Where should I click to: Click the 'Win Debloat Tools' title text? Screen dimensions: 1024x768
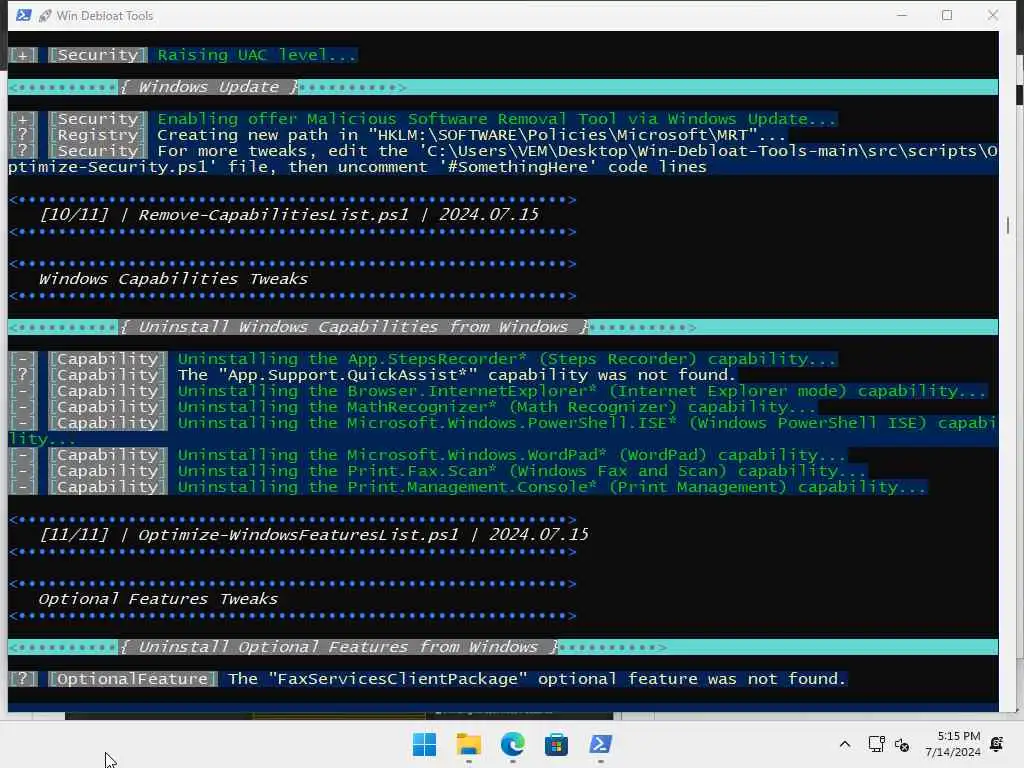[104, 16]
